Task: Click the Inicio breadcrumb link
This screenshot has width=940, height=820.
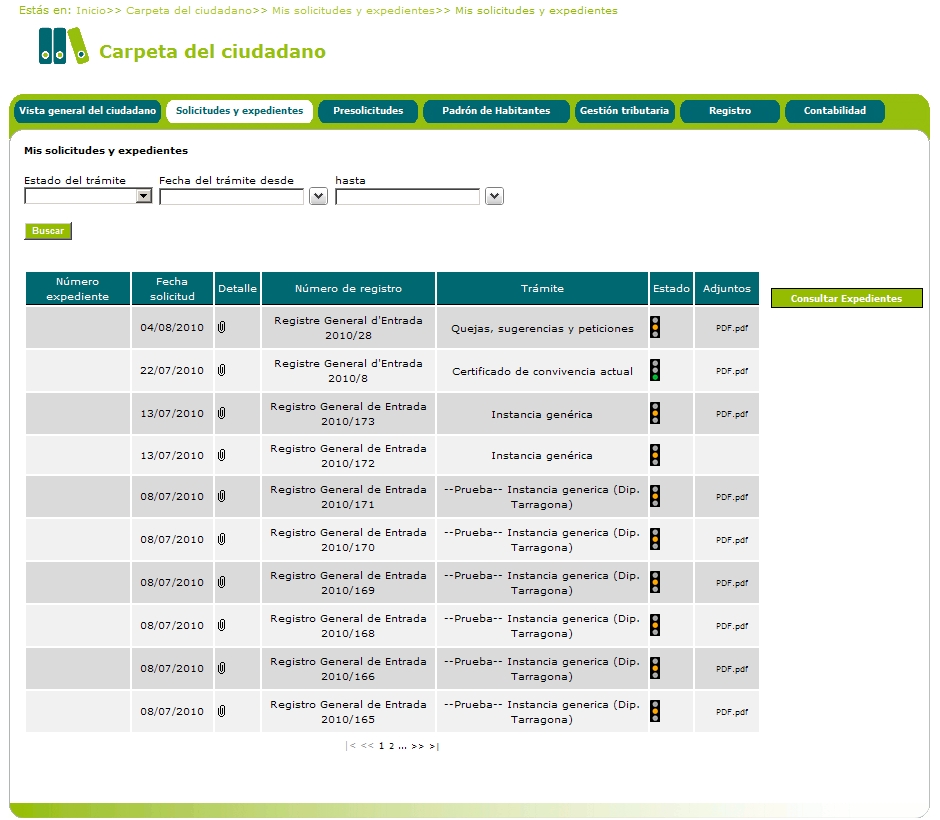Action: click(x=89, y=11)
